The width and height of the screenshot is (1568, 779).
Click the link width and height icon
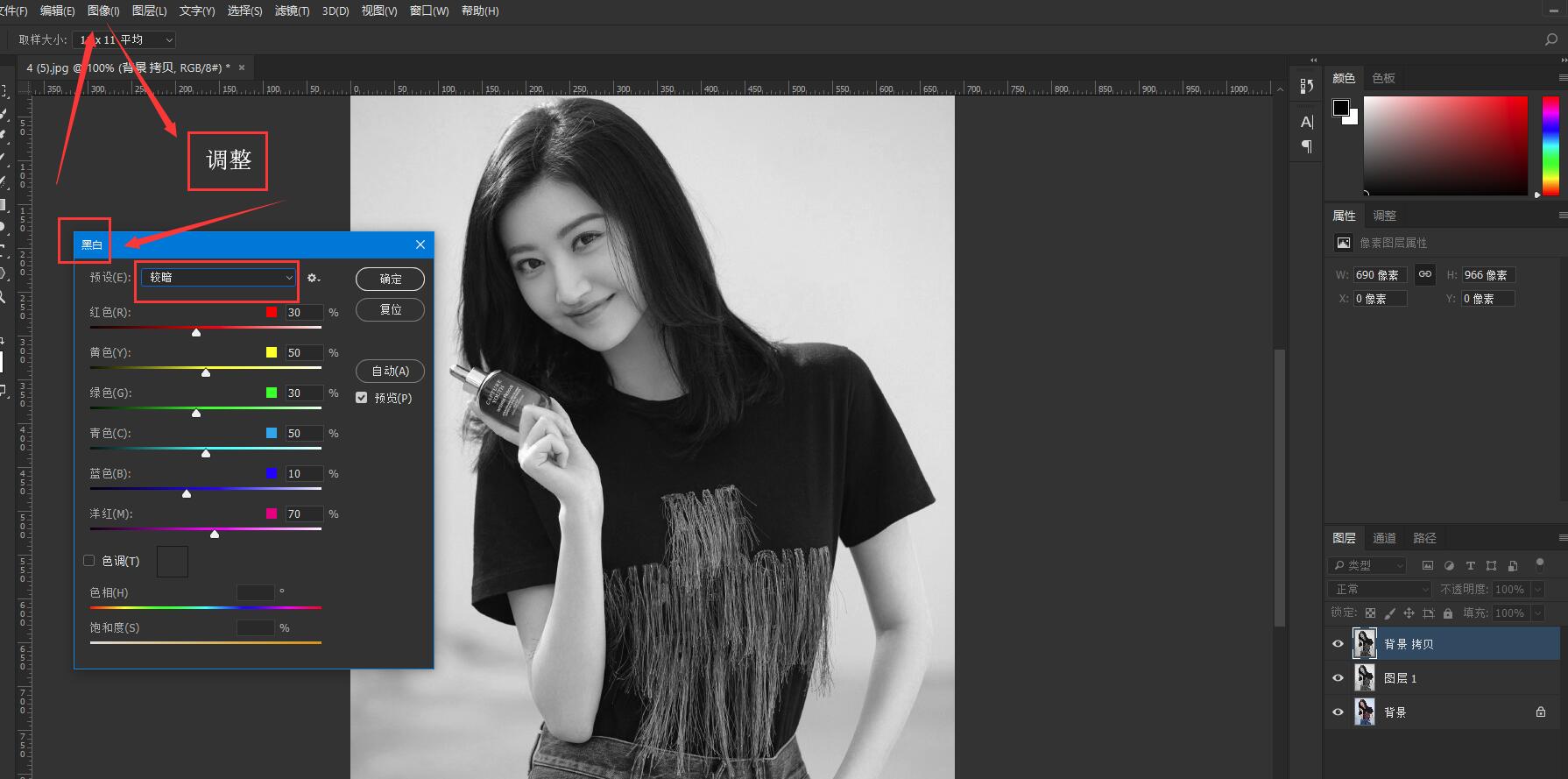point(1425,274)
